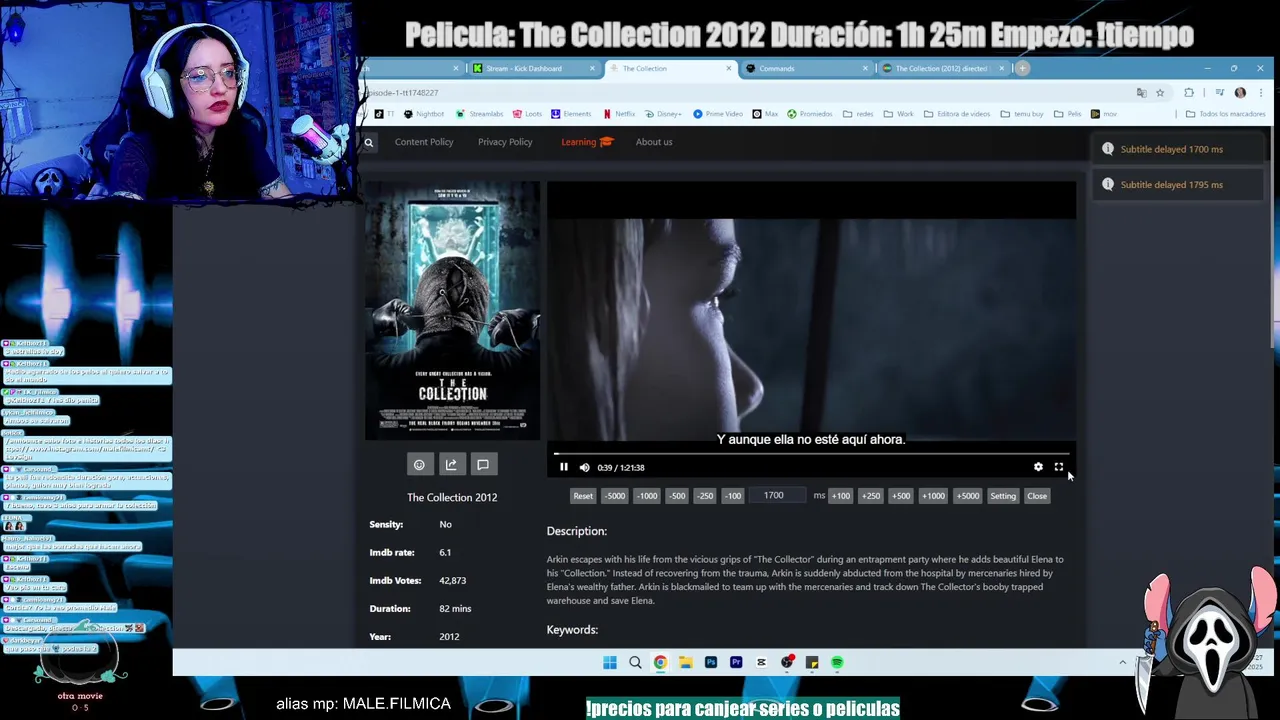Screen dimensions: 1280x720
Task: Reset the subtitle delay
Action: (583, 496)
